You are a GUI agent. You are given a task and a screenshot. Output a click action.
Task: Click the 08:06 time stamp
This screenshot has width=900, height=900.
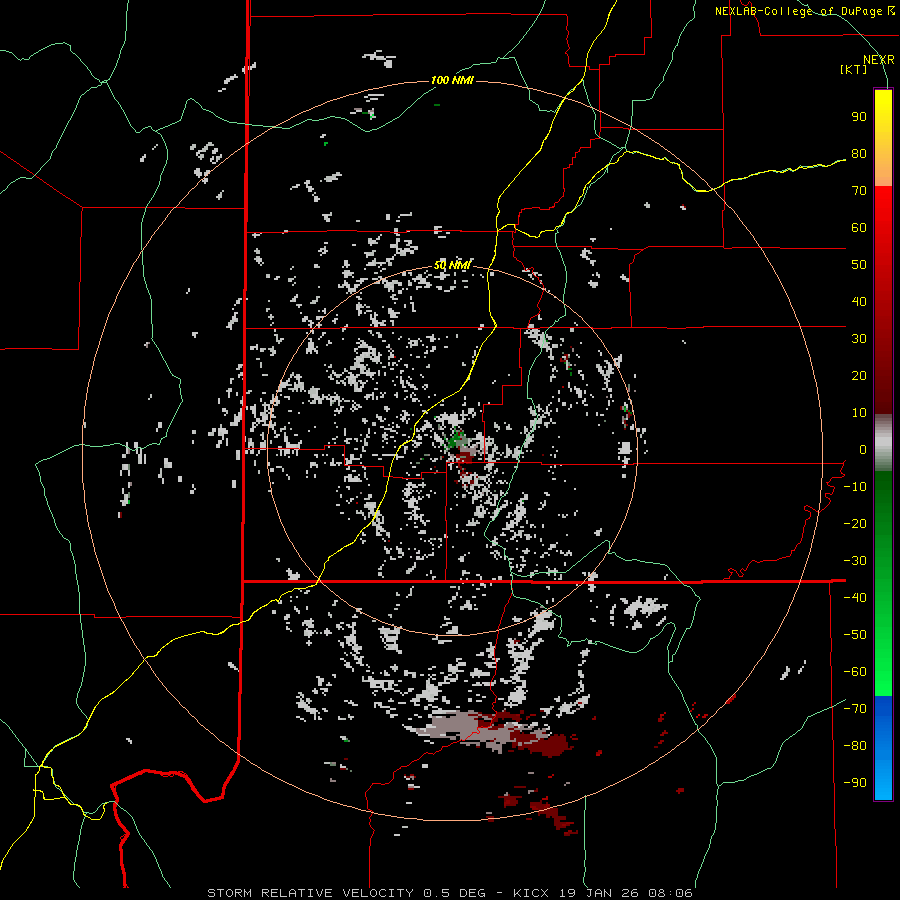pyautogui.click(x=670, y=893)
